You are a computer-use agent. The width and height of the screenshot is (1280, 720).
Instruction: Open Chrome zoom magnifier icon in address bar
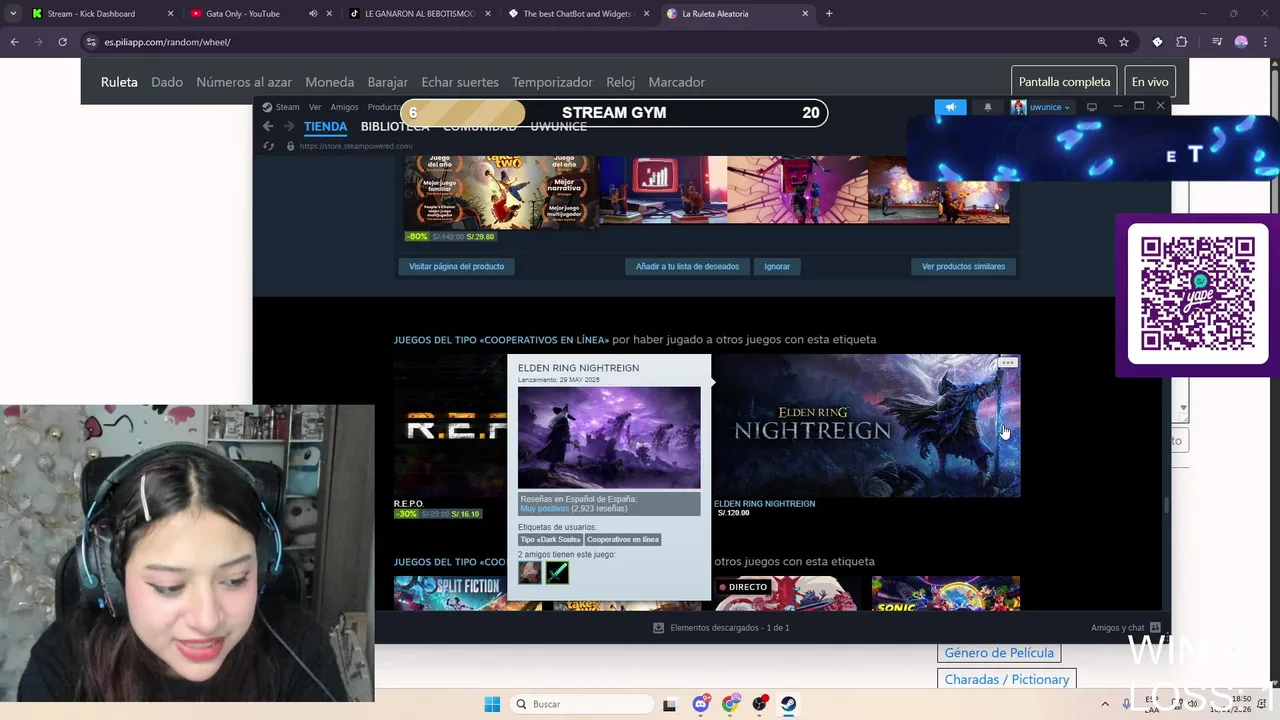point(1102,42)
